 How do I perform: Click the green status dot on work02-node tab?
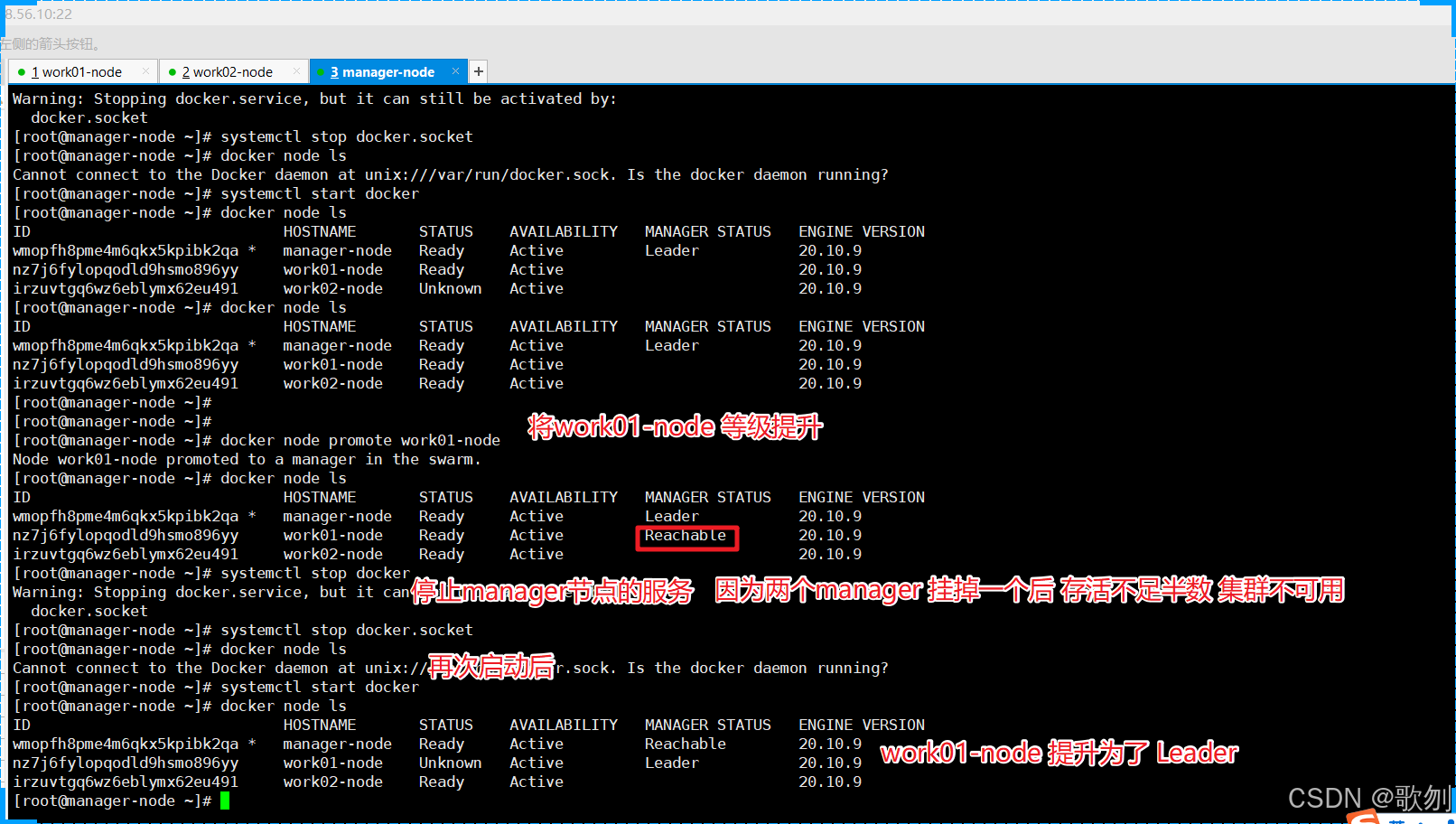pos(173,72)
